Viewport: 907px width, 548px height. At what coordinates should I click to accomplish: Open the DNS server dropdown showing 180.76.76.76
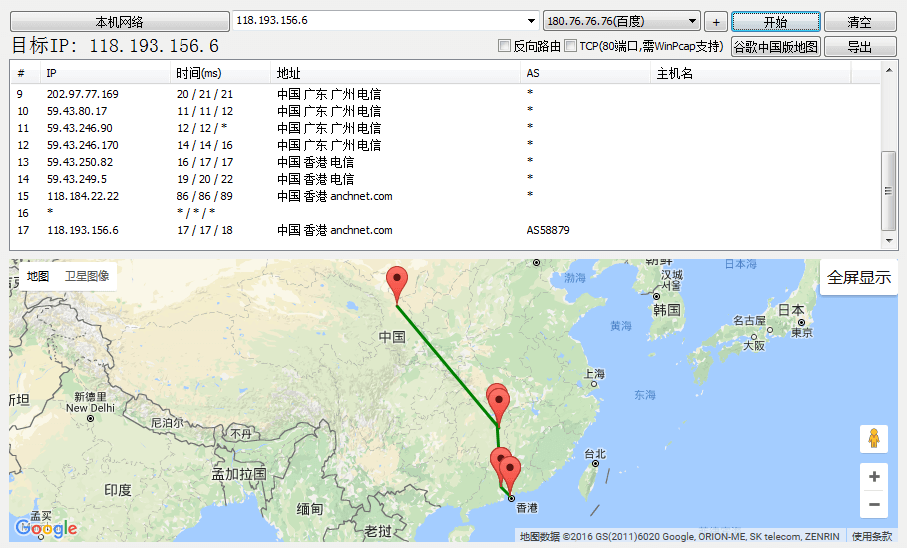pyautogui.click(x=622, y=21)
